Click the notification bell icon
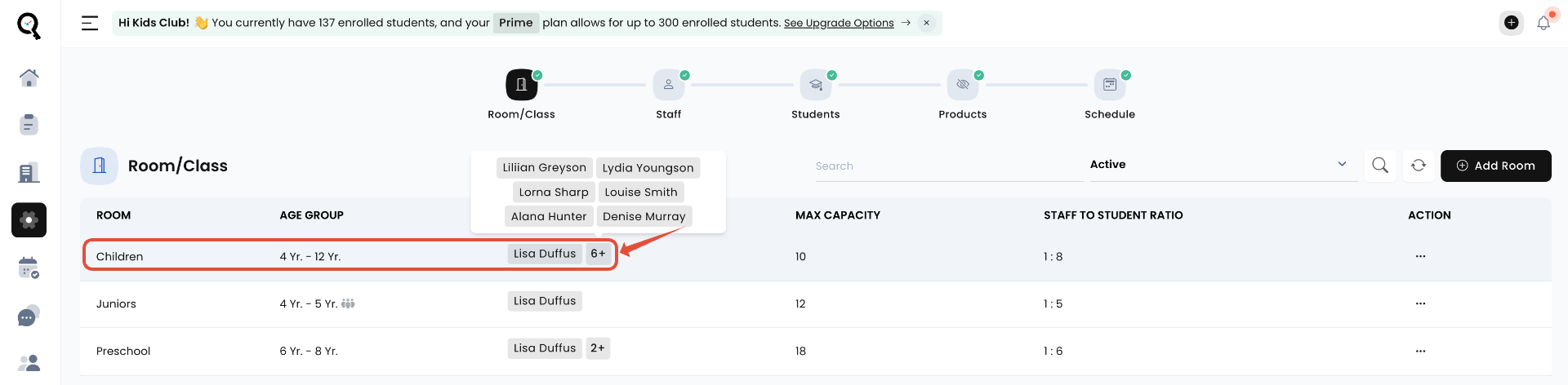Viewport: 1568px width, 385px height. pyautogui.click(x=1543, y=23)
